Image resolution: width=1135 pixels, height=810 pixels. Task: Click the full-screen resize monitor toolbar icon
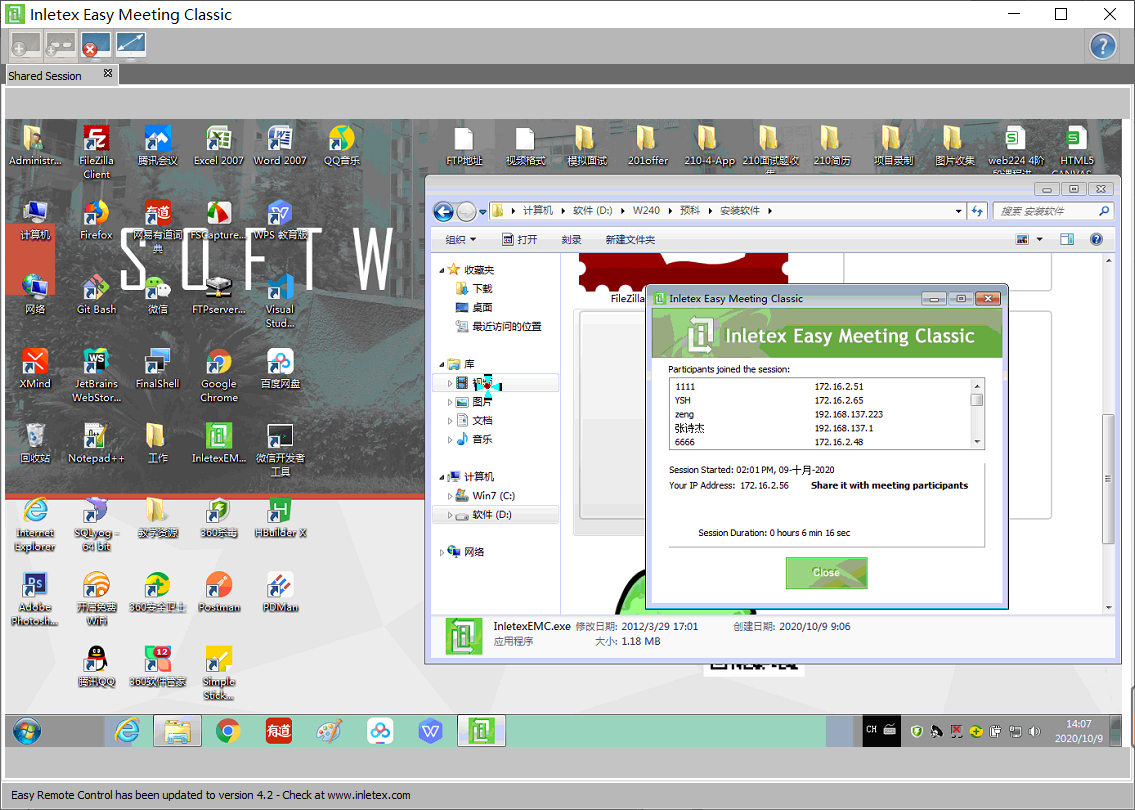130,46
